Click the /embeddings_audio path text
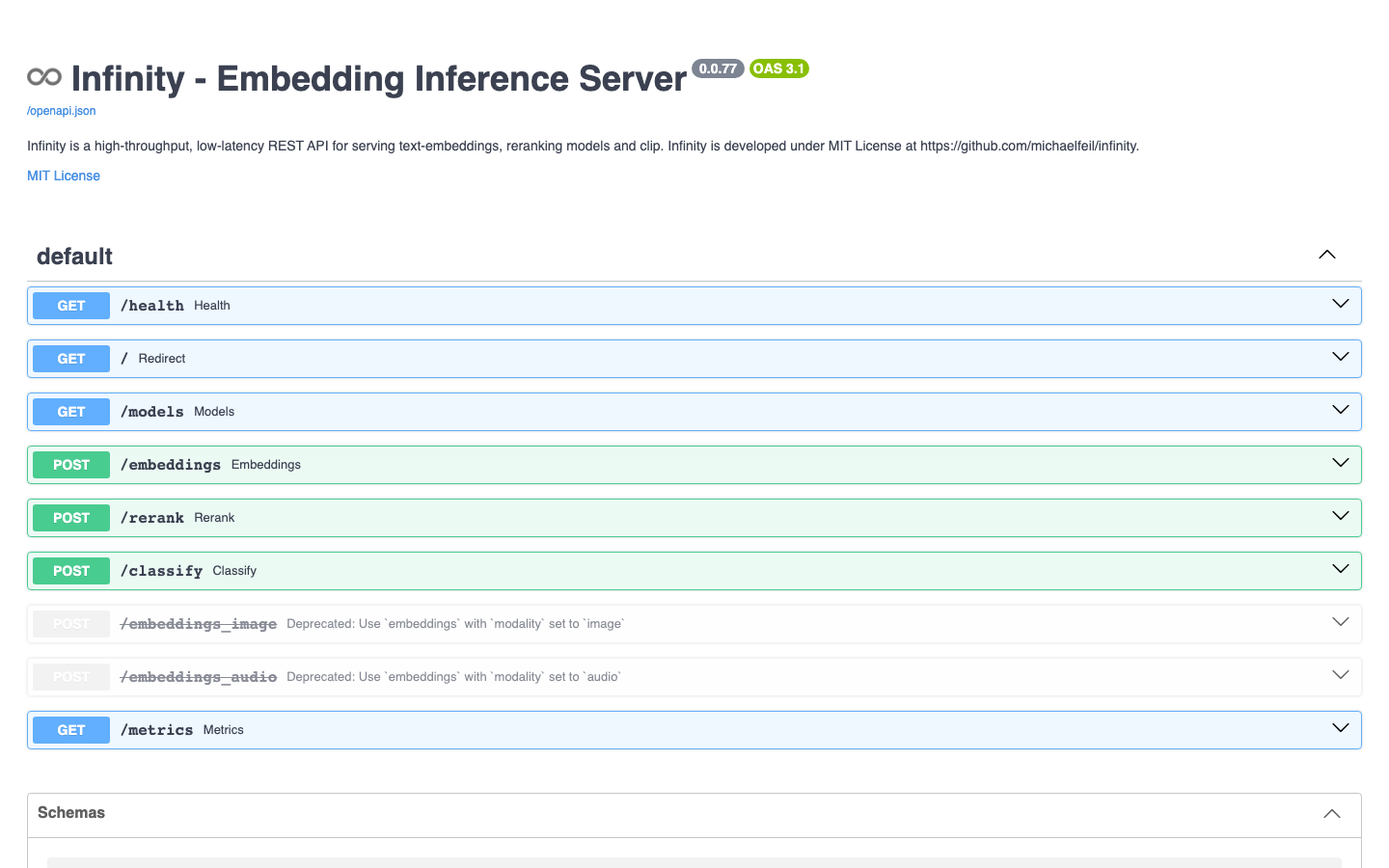Image resolution: width=1389 pixels, height=868 pixels. tap(199, 677)
